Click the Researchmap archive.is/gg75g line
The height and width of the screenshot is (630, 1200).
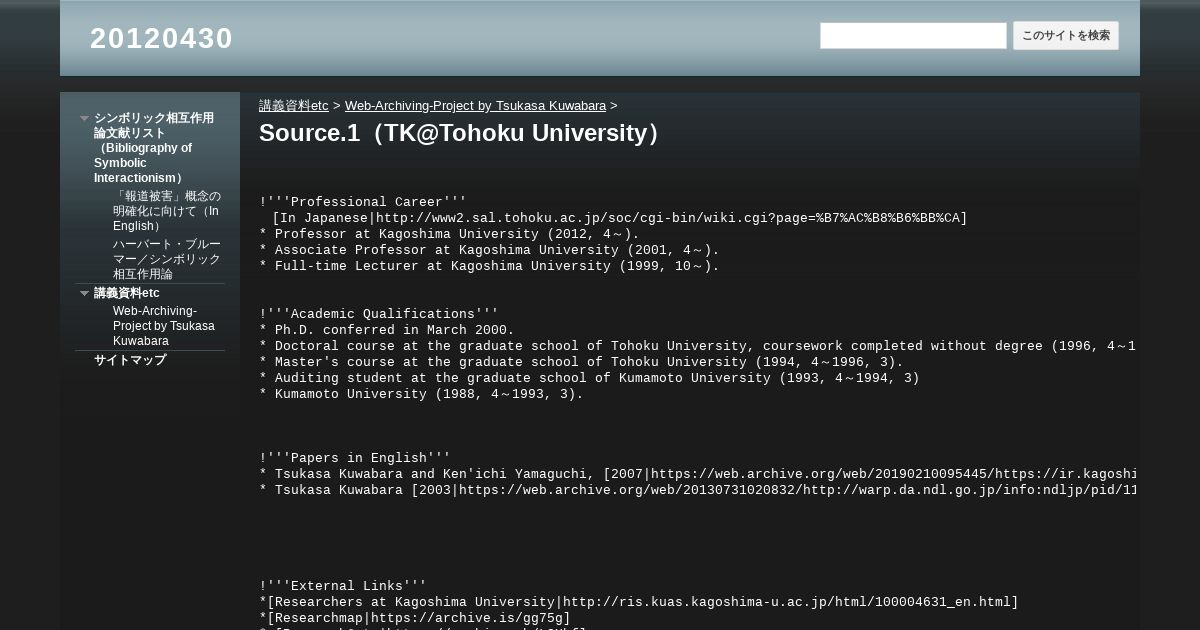pos(415,618)
